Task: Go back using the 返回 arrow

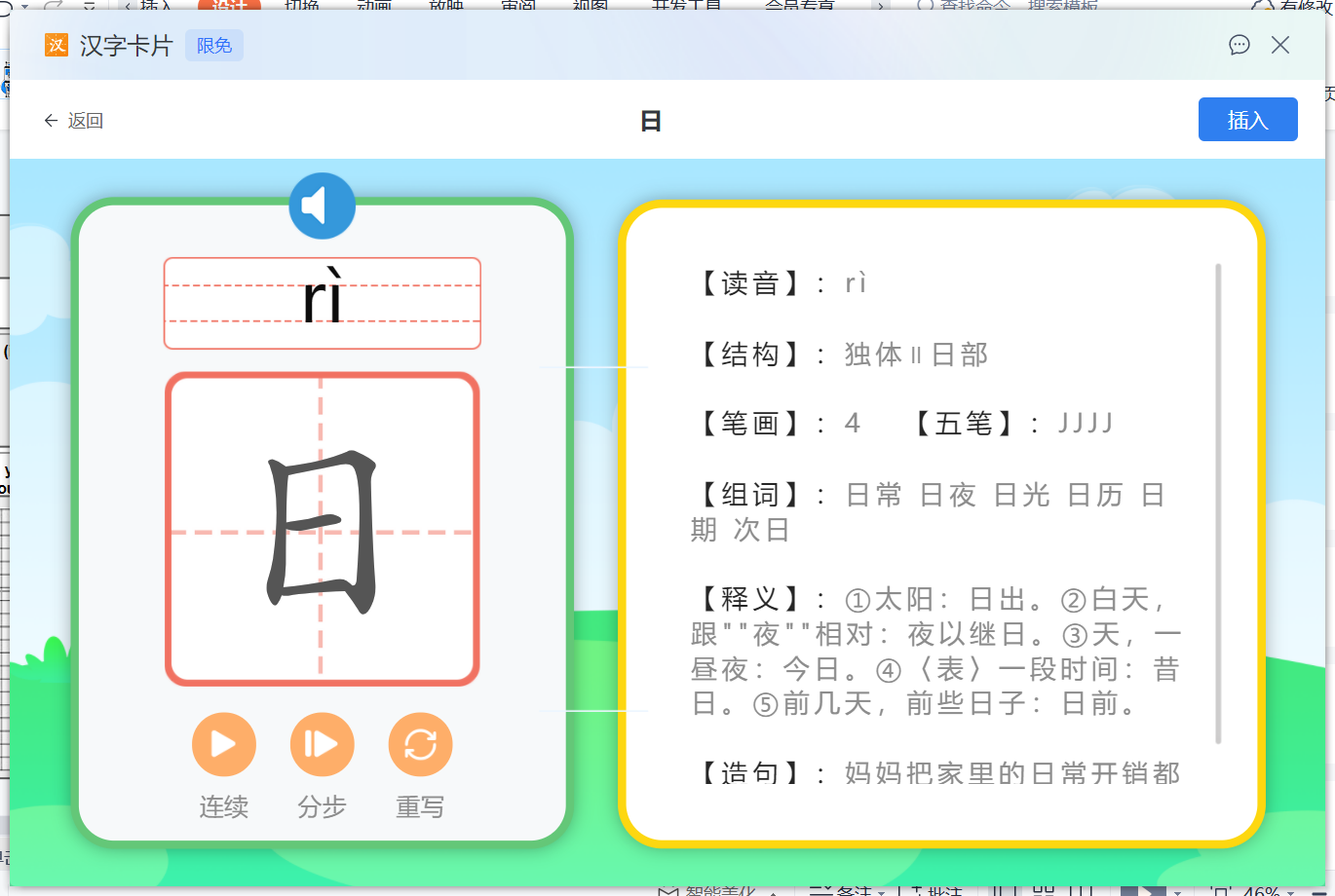Action: point(73,121)
